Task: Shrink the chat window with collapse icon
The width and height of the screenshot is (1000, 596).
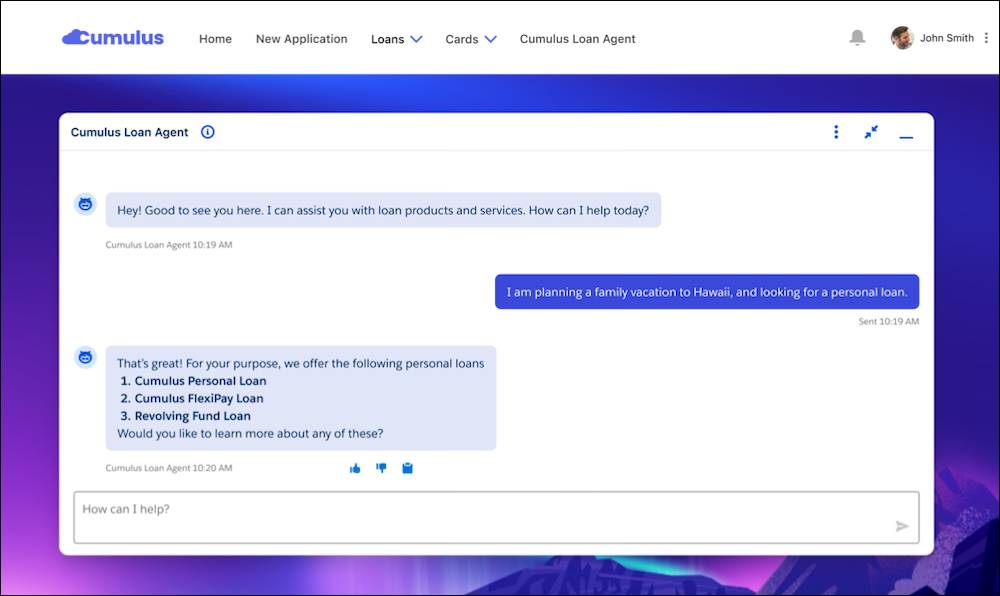Action: (871, 132)
